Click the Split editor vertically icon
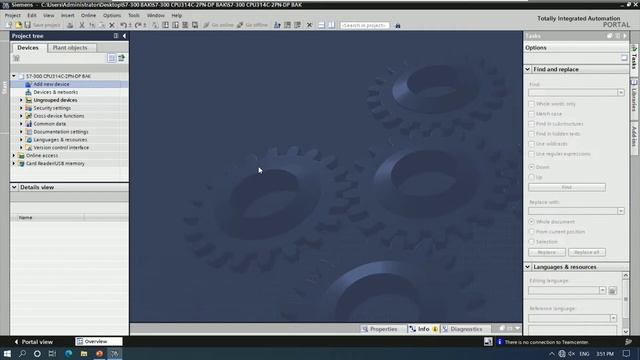Viewport: 640px width, 360px height. pos(331,25)
